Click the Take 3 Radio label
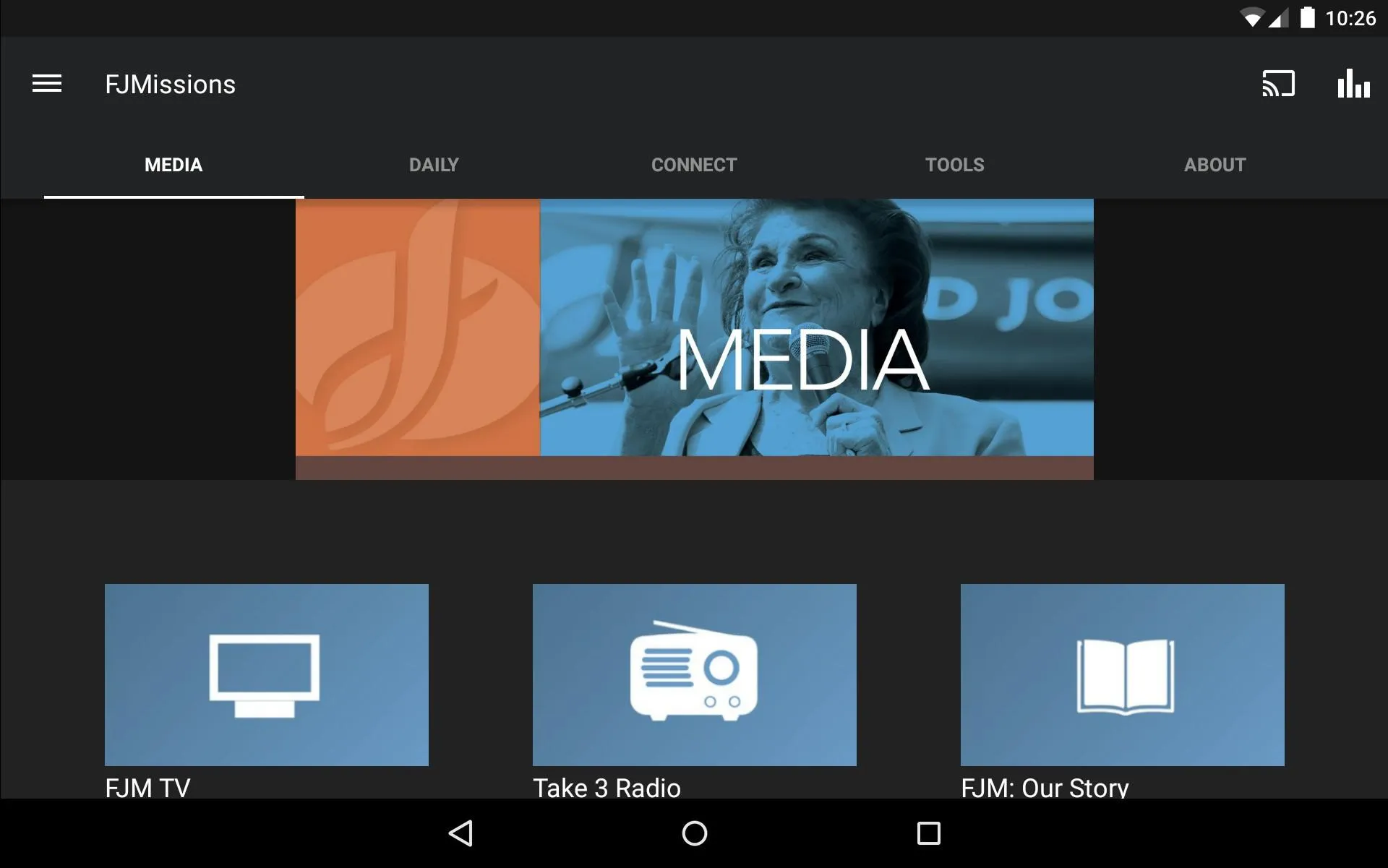This screenshot has width=1388, height=868. point(607,787)
